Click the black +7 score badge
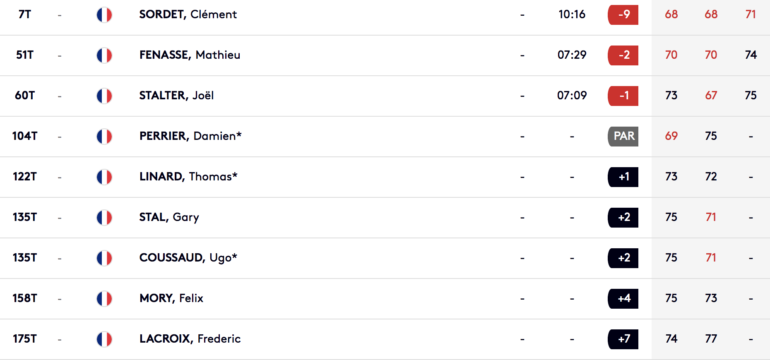 [x=623, y=339]
